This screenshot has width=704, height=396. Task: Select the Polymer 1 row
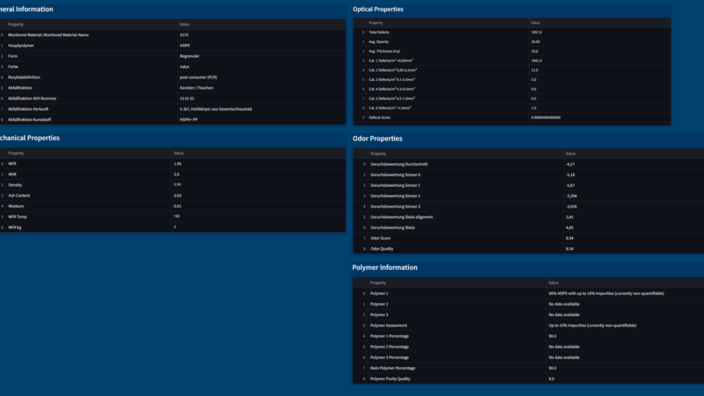coord(528,294)
